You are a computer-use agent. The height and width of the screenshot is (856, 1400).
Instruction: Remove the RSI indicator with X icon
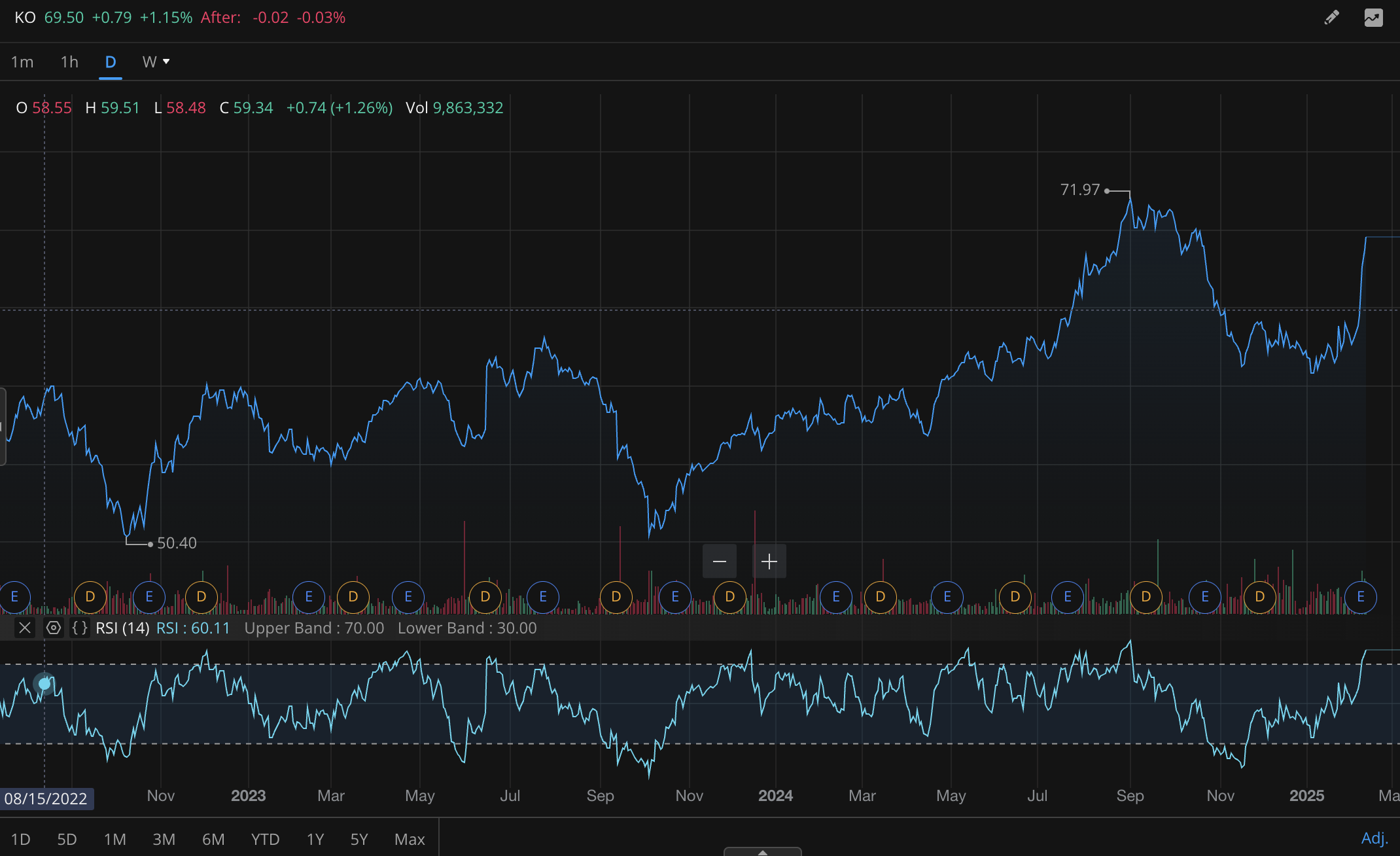[x=25, y=628]
